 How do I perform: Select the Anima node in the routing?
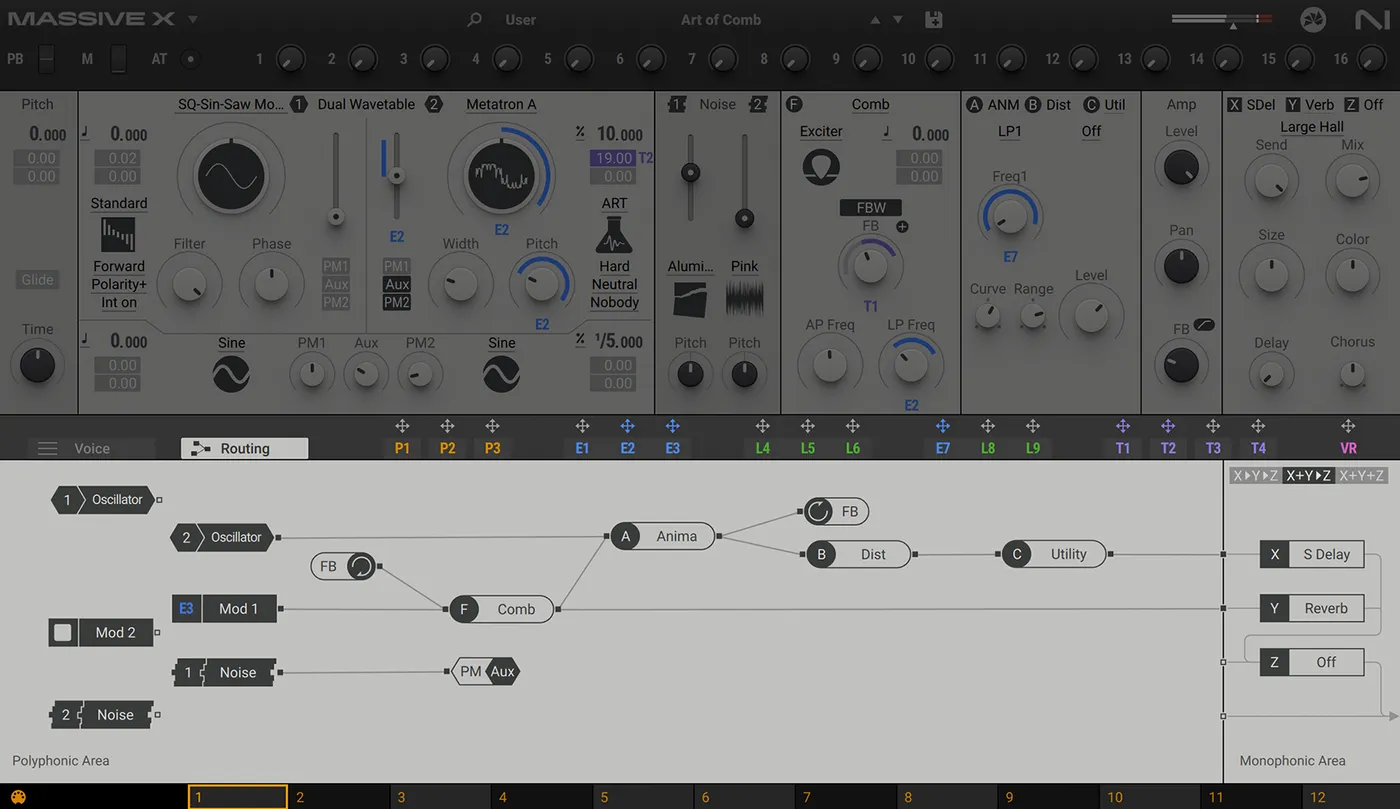pyautogui.click(x=664, y=537)
